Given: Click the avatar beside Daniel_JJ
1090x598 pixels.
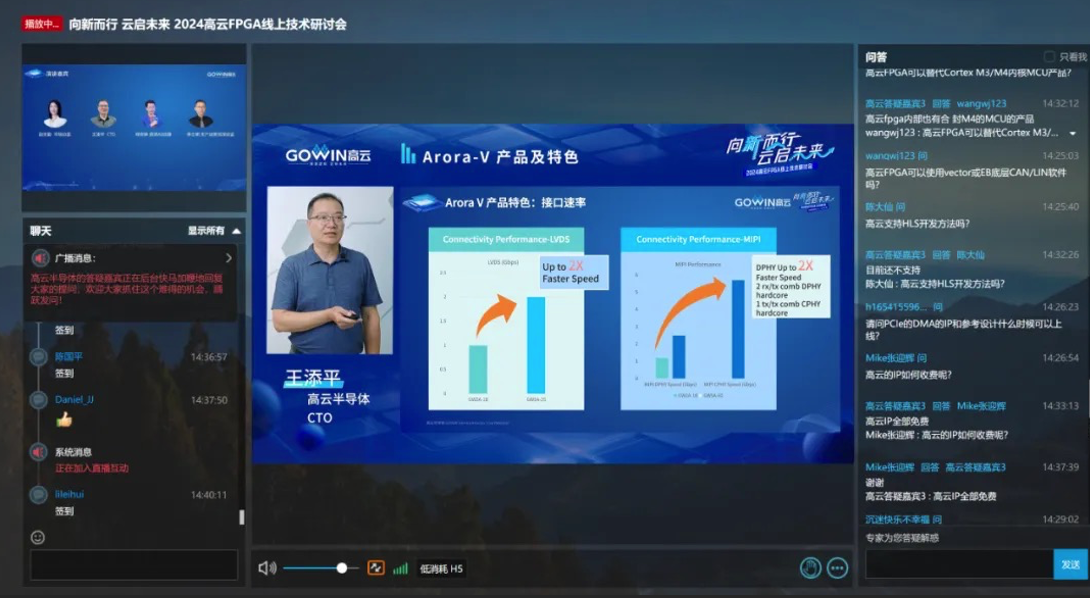Looking at the screenshot, I should pyautogui.click(x=38, y=401).
